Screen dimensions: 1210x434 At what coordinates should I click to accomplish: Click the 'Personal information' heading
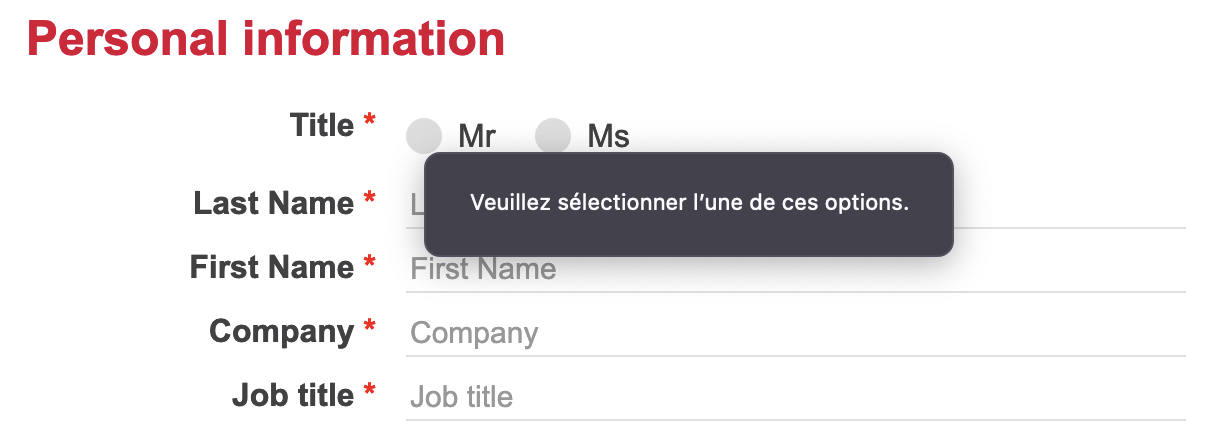[x=266, y=40]
